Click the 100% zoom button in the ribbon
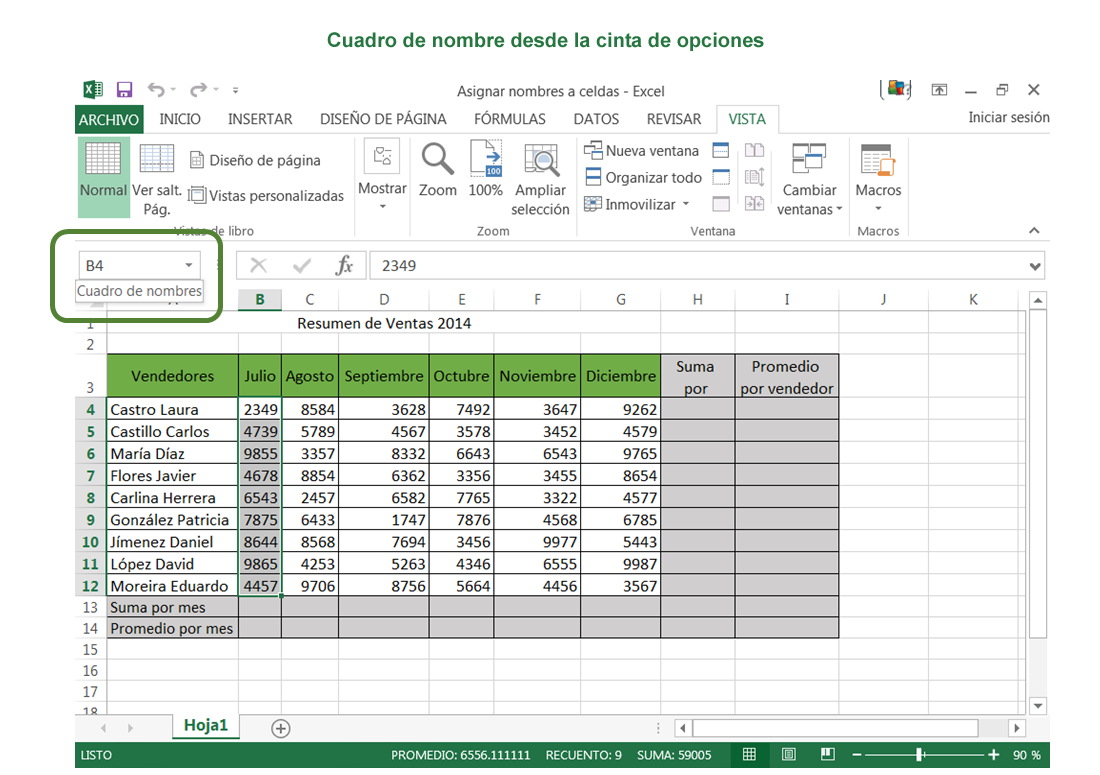1100x775 pixels. click(x=485, y=169)
